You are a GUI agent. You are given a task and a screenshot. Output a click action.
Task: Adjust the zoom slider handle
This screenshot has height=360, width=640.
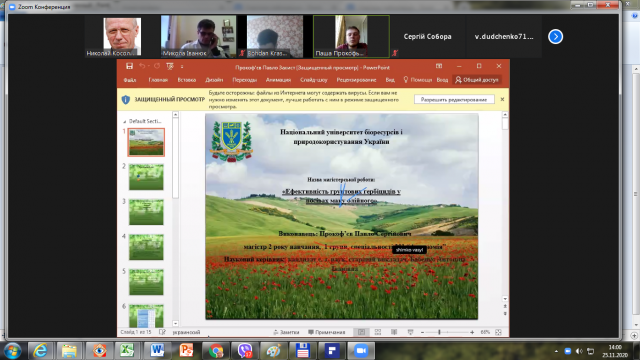pos(439,332)
